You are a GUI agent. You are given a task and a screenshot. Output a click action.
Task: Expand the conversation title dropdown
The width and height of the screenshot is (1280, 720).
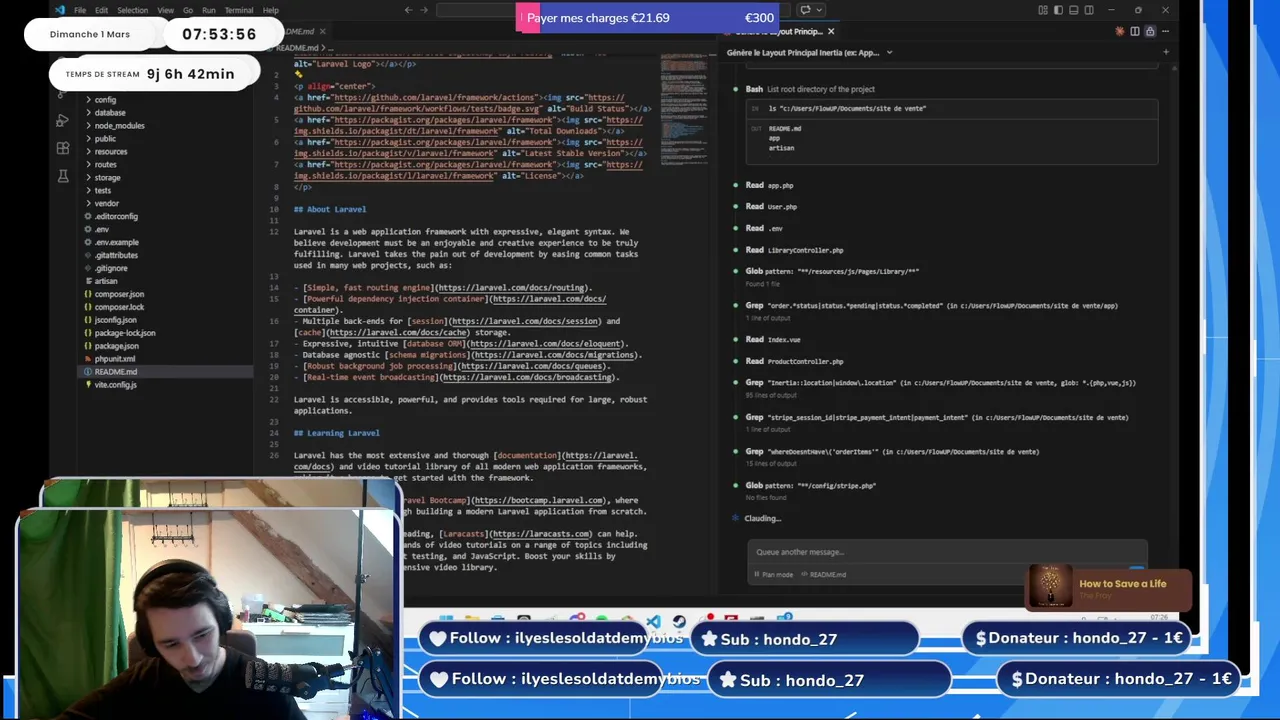[x=889, y=52]
